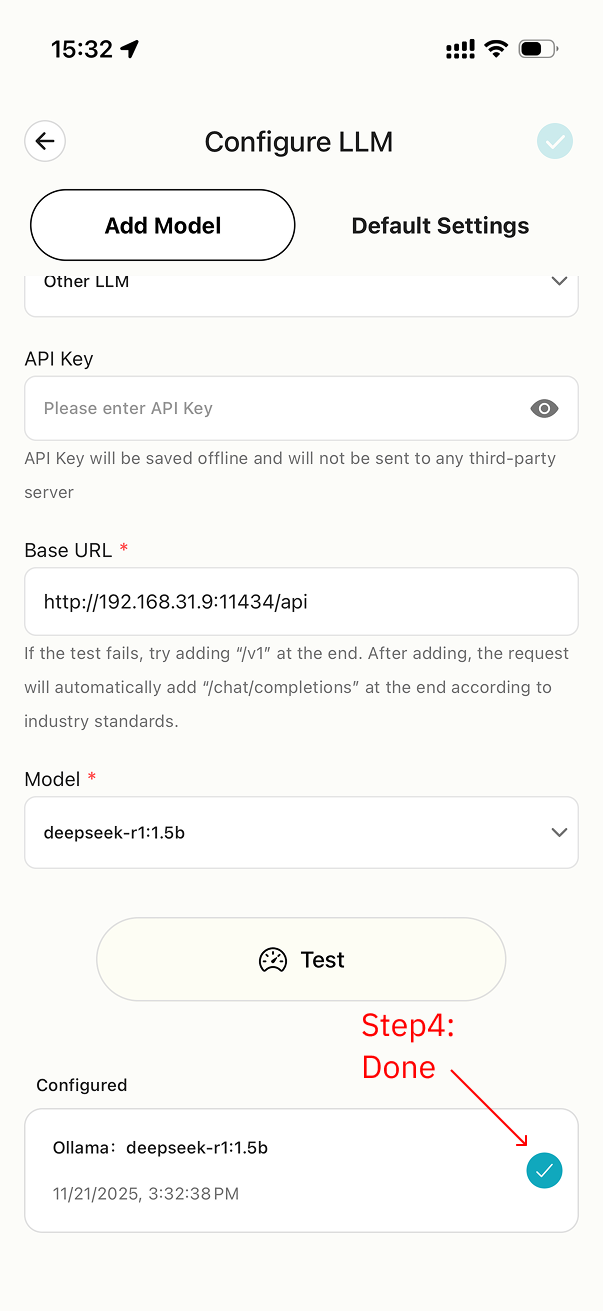The width and height of the screenshot is (603, 1311).
Task: Focus the API Key input field
Action: coord(280,408)
